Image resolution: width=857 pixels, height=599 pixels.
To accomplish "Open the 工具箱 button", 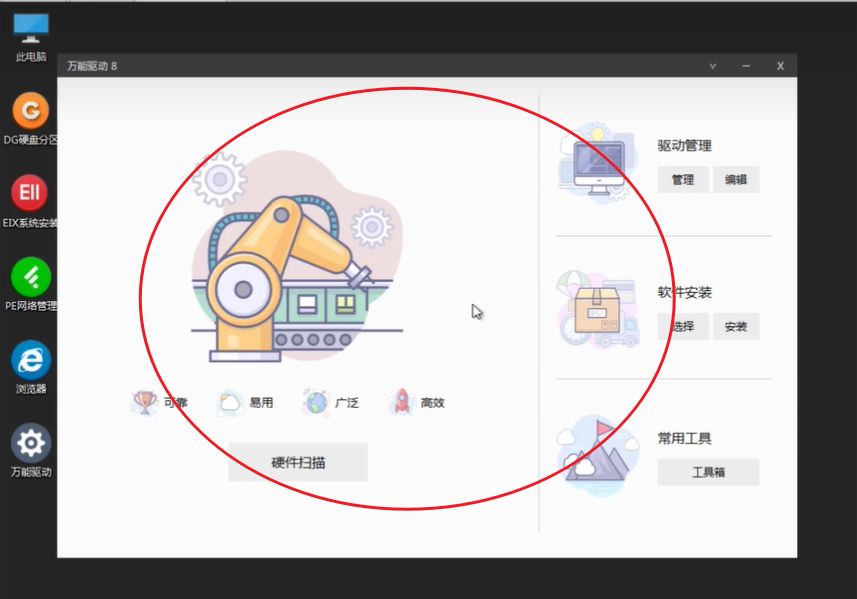I will (x=708, y=472).
